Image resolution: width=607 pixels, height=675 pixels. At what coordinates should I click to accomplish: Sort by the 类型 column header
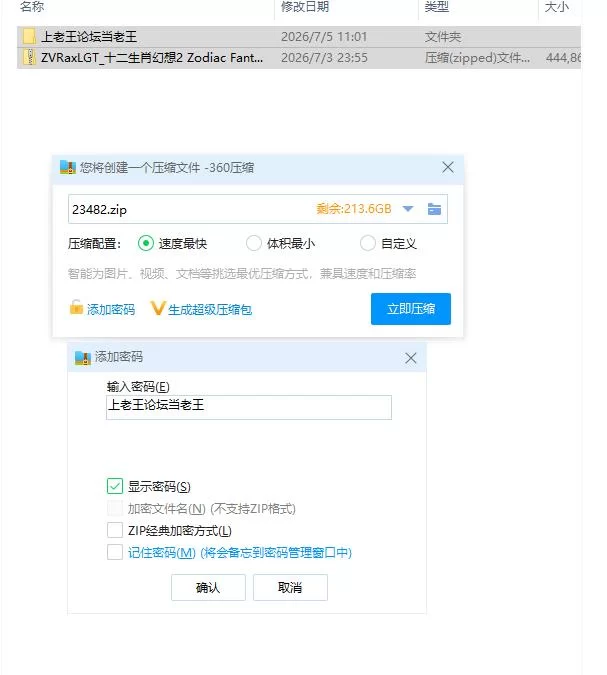coord(437,7)
